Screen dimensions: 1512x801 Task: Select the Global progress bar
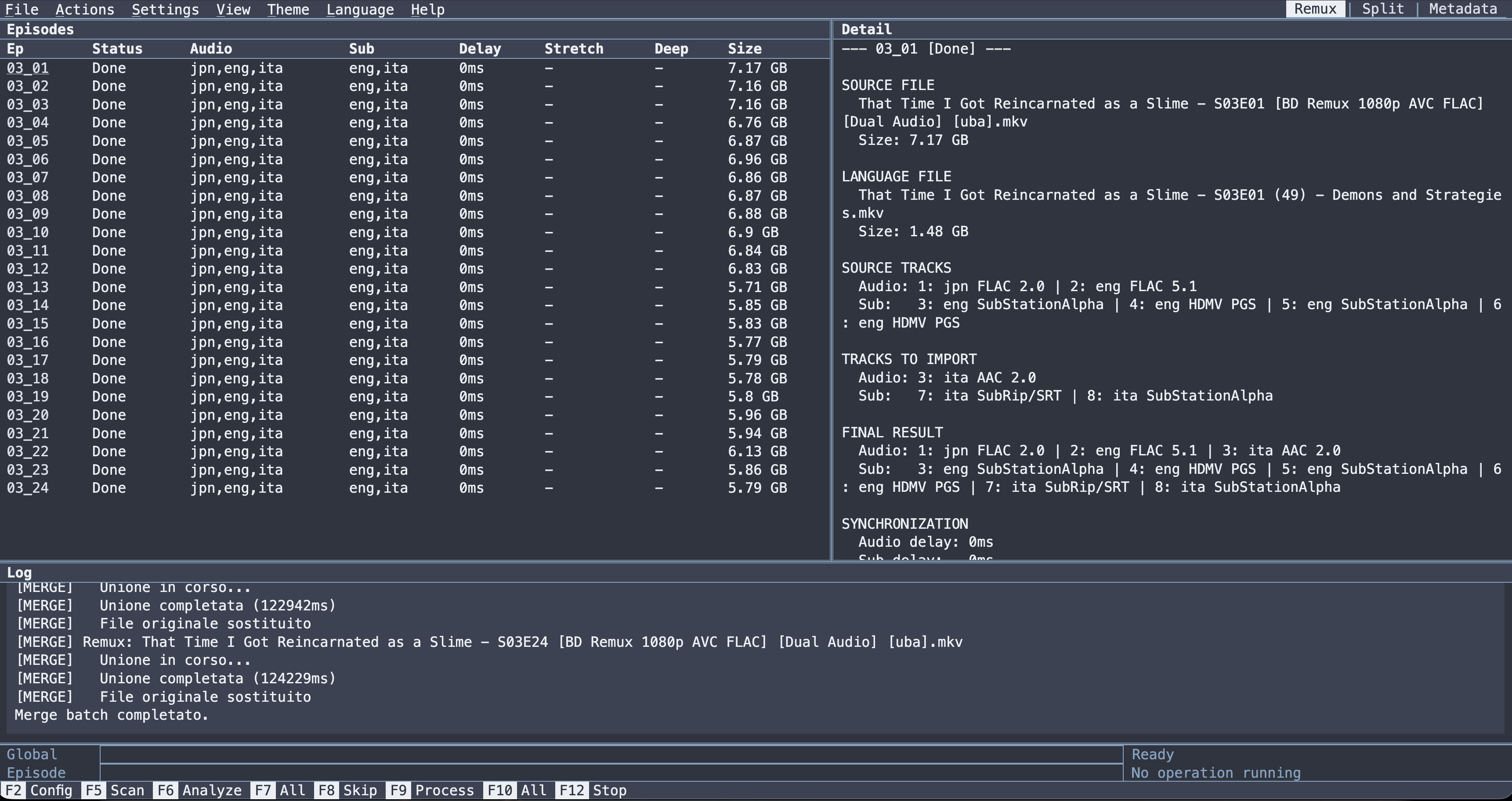pyautogui.click(x=611, y=754)
